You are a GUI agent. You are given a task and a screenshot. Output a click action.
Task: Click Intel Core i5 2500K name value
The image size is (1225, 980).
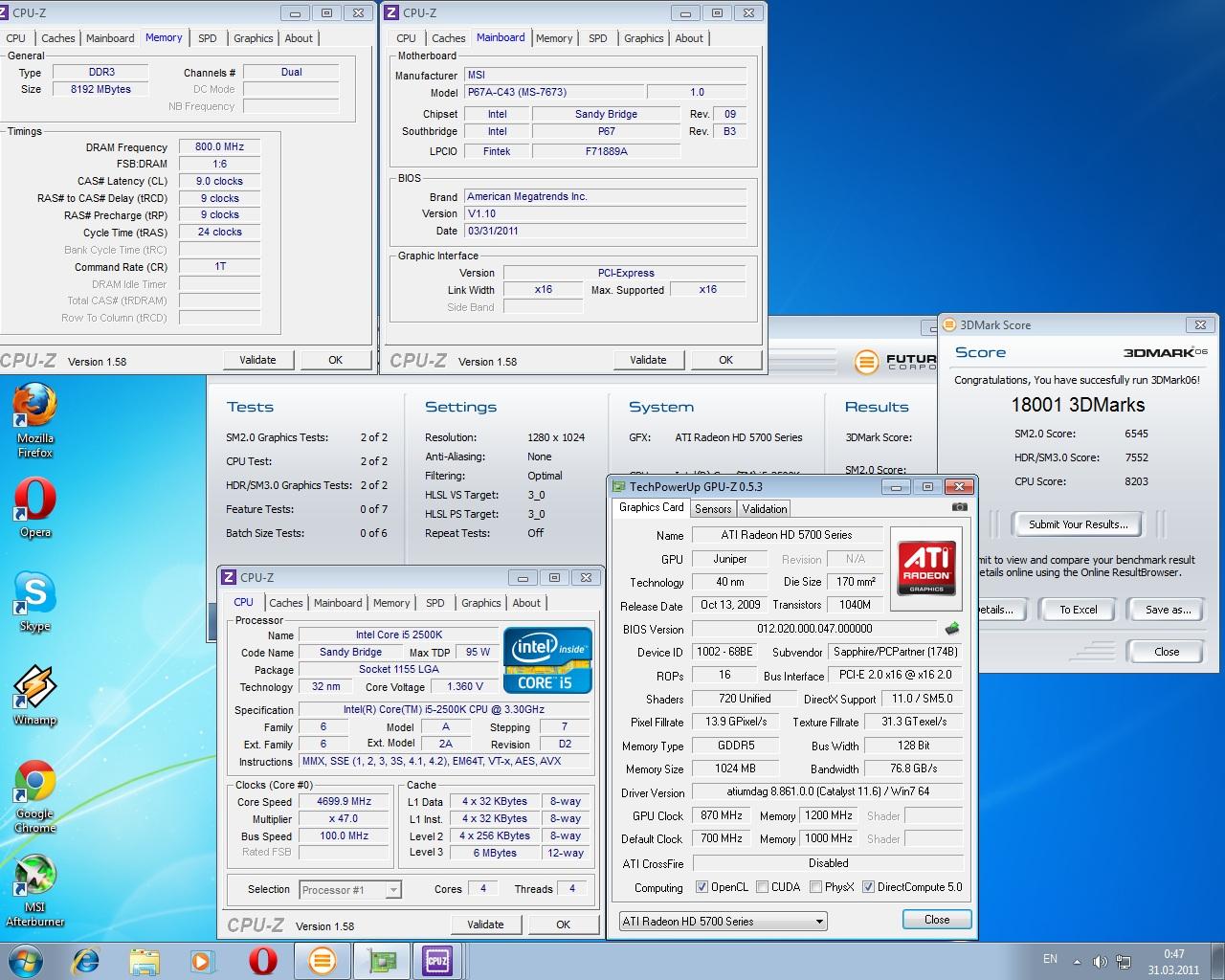tap(399, 635)
